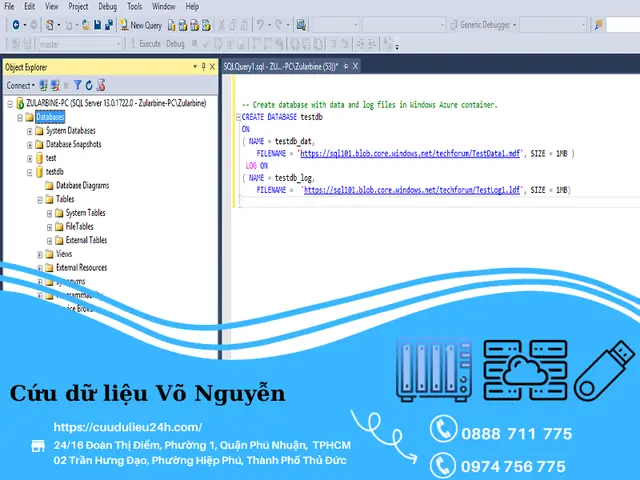
Task: Open a New Query window
Action: pos(141,25)
